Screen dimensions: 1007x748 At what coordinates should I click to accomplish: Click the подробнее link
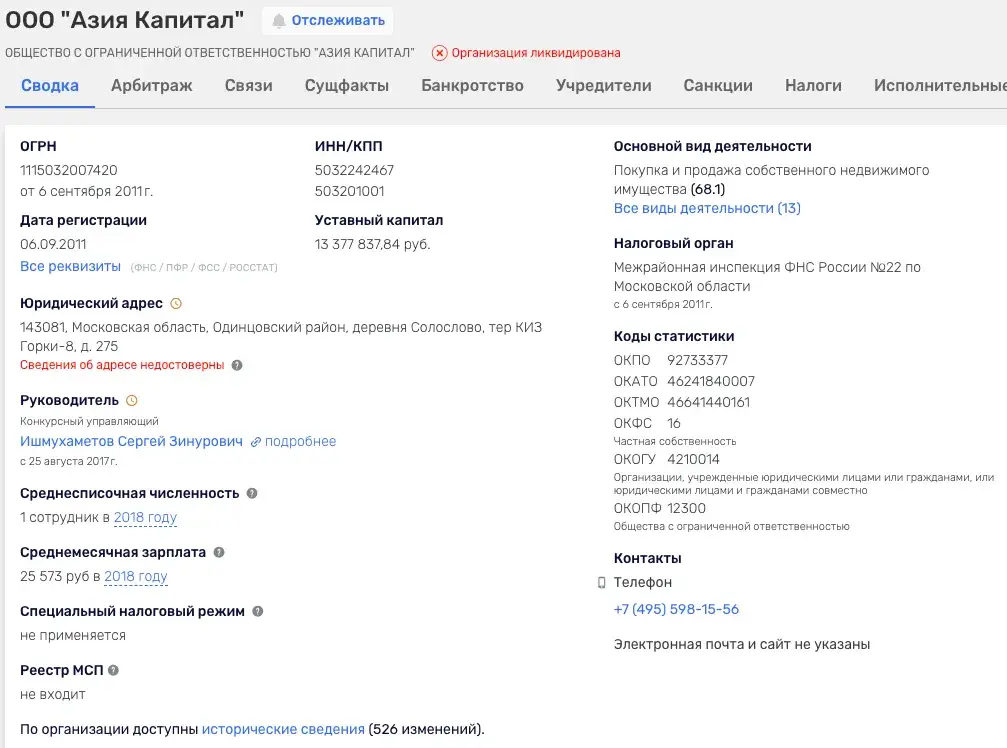coord(301,441)
